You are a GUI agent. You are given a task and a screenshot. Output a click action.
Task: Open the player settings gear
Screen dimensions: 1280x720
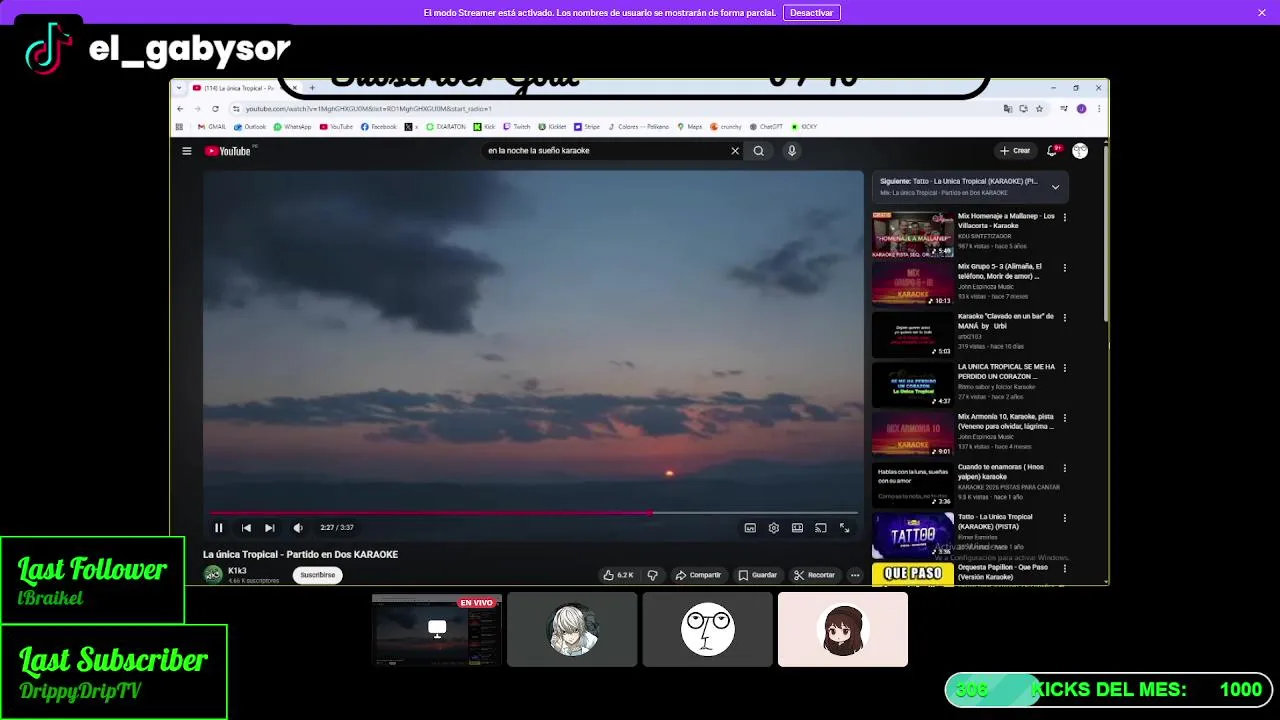(x=774, y=528)
